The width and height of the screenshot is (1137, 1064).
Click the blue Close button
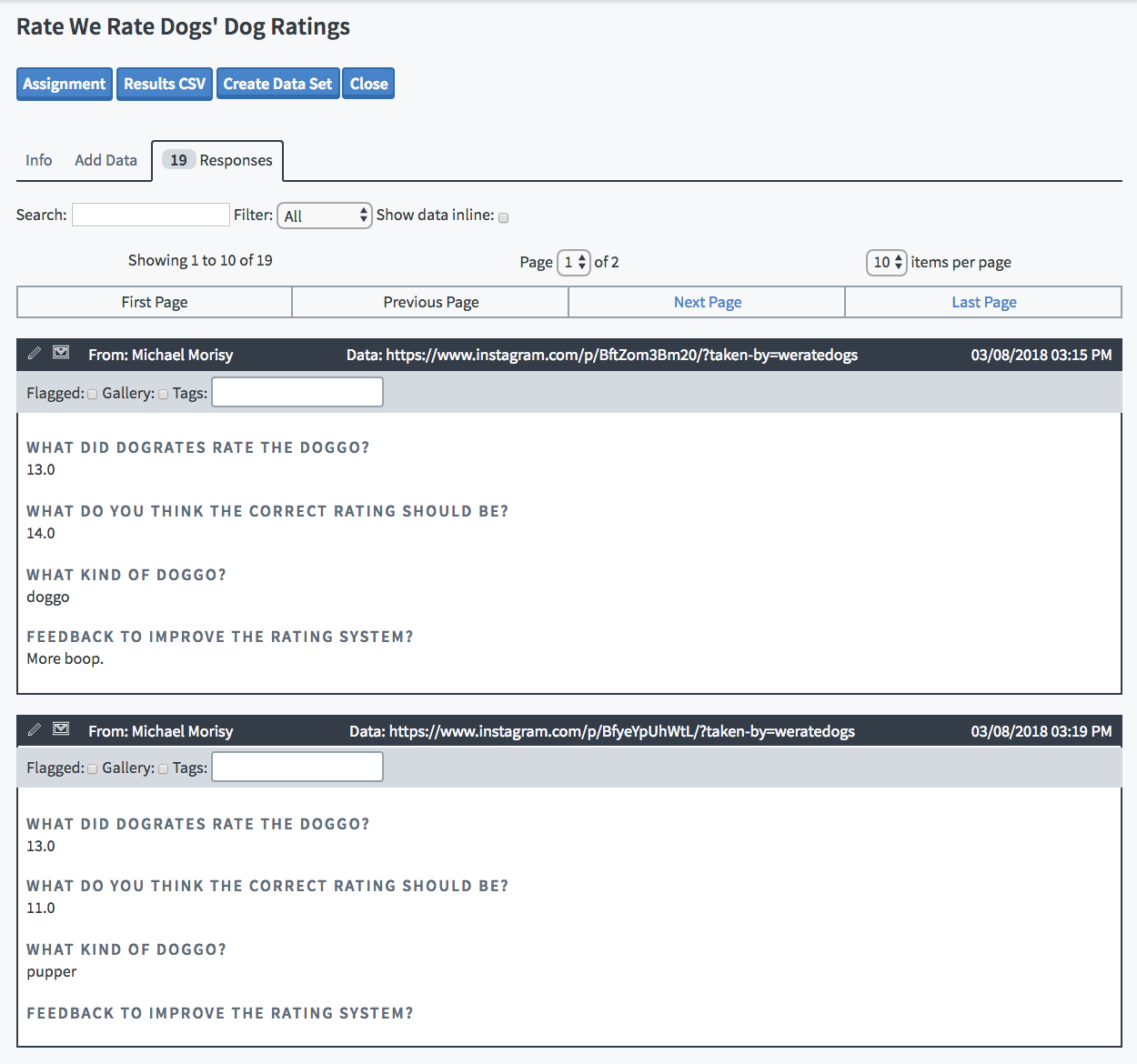[x=368, y=84]
